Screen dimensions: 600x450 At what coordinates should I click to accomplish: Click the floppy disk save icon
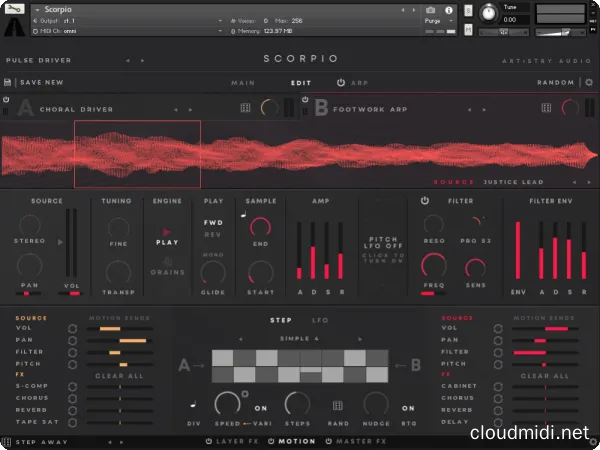[7, 82]
